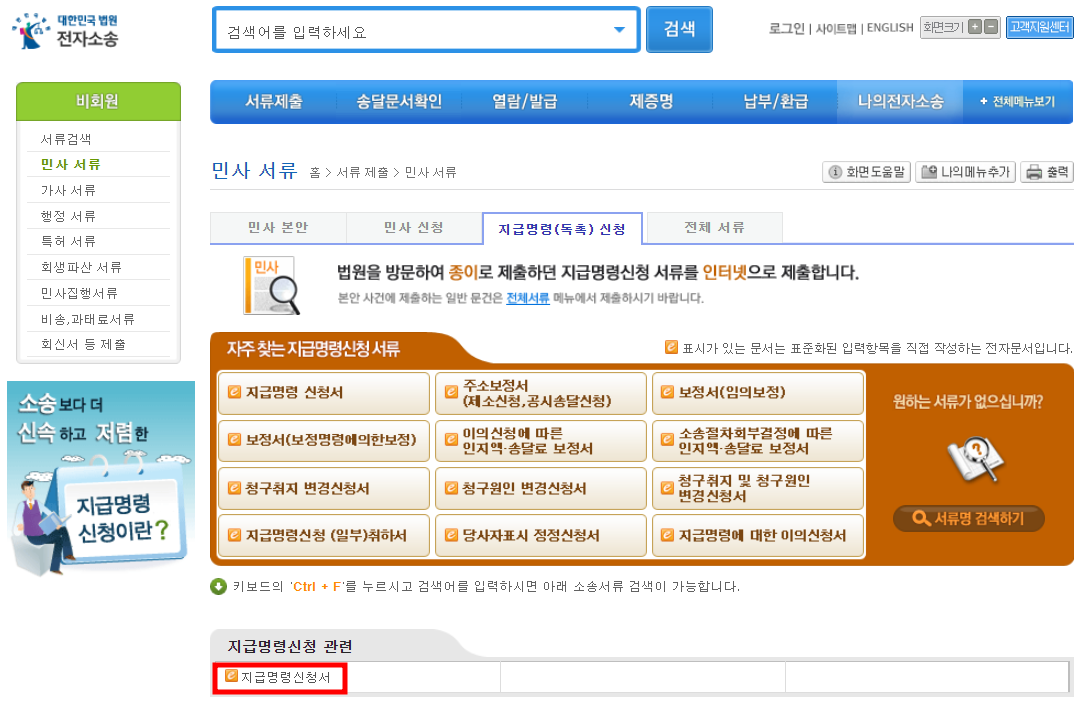Click the 나의메뉴추가 add-to-menu icon

929,171
